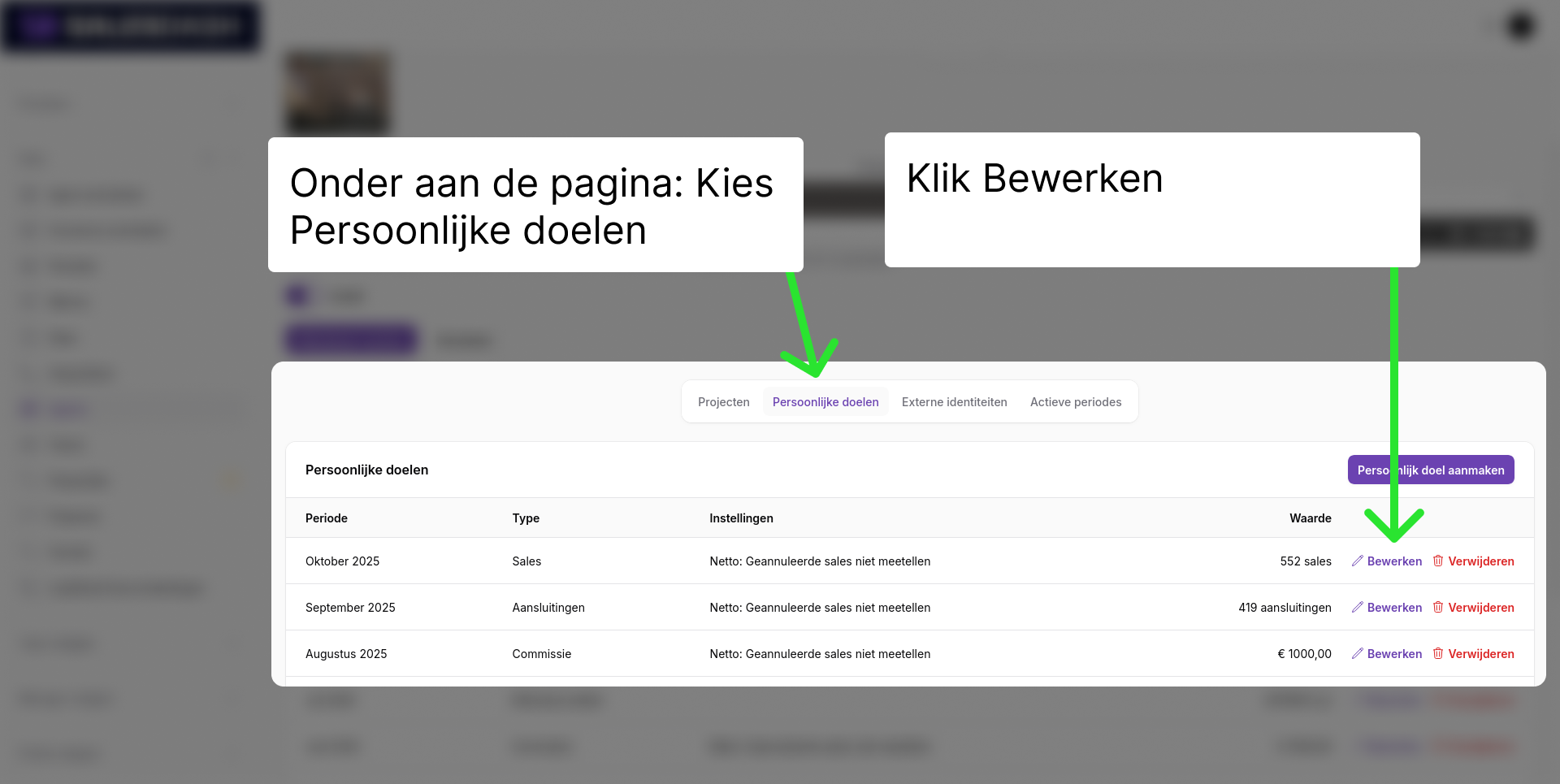Select the Persoonlijke doelen tab
Image resolution: width=1560 pixels, height=784 pixels.
825,402
